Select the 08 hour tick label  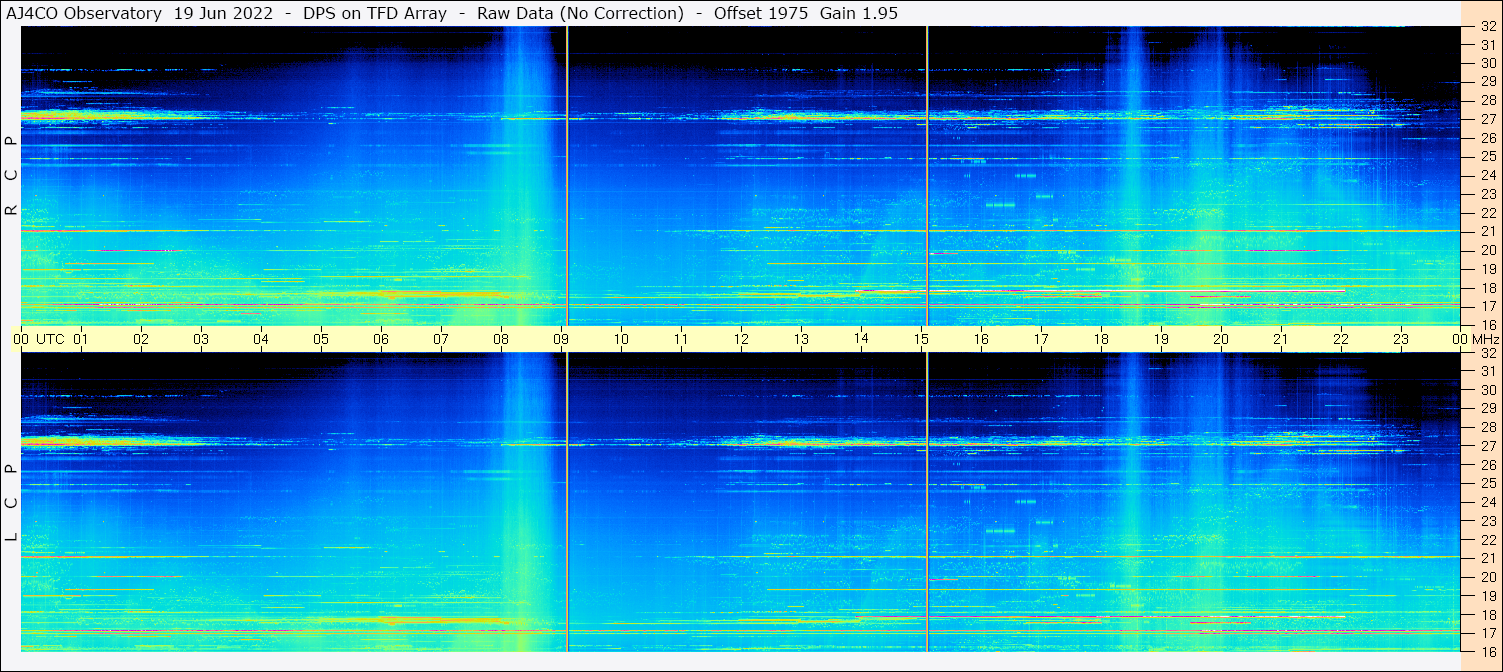[x=501, y=339]
